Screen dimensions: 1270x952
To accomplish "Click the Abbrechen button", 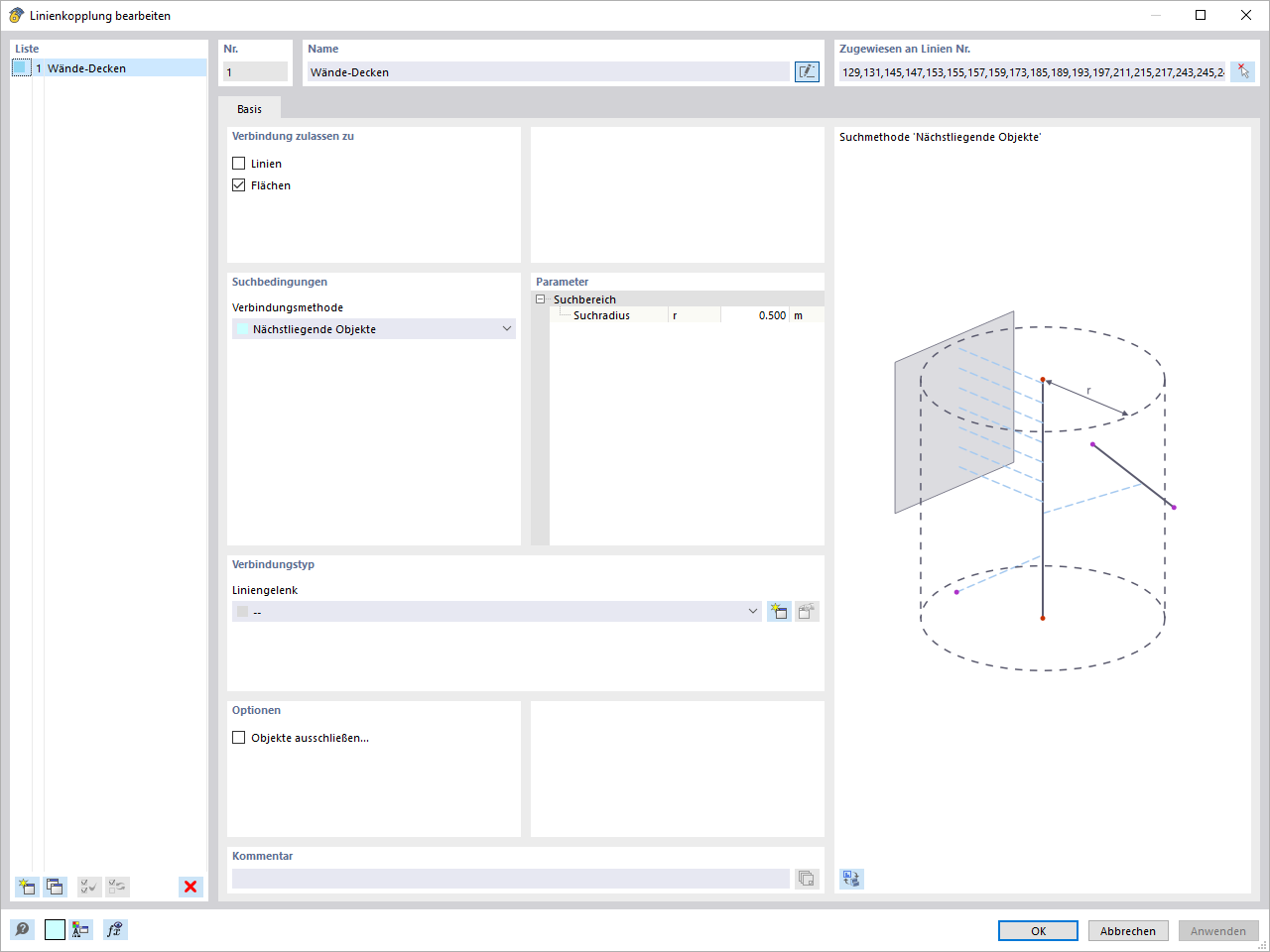I will click(x=1128, y=931).
